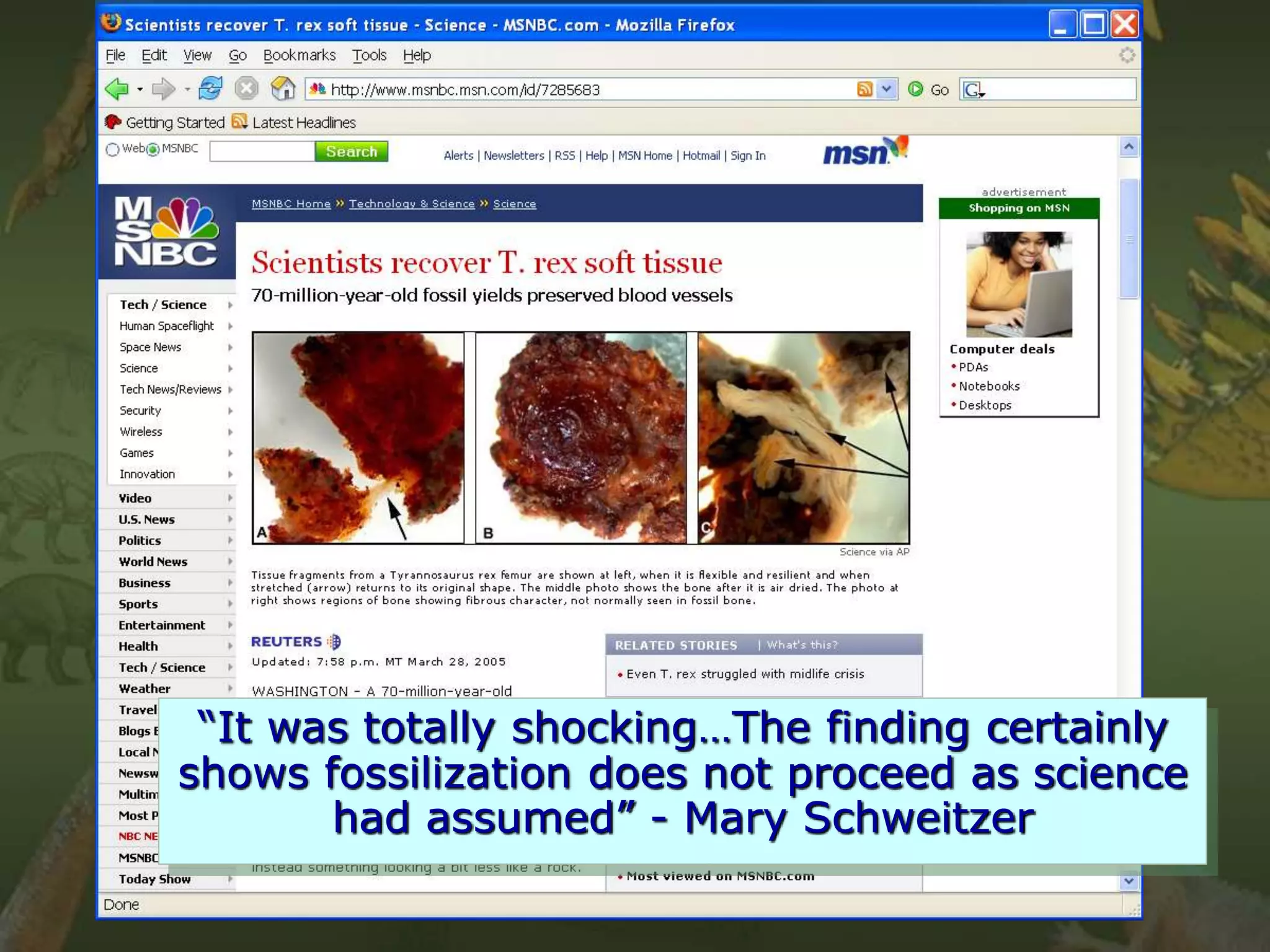Open the PDAs shopping link
1270x952 pixels.
coord(973,367)
